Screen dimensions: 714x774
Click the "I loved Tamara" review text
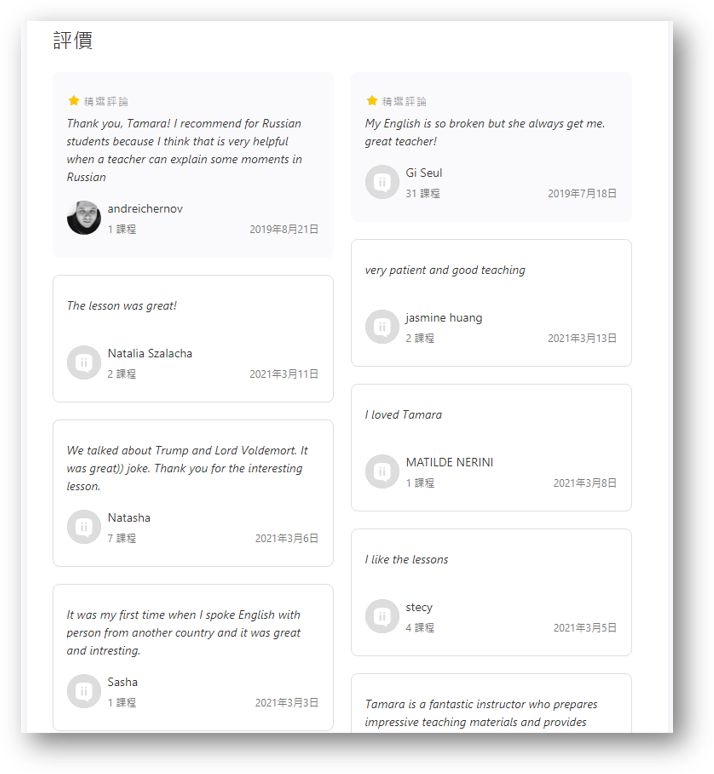point(404,415)
